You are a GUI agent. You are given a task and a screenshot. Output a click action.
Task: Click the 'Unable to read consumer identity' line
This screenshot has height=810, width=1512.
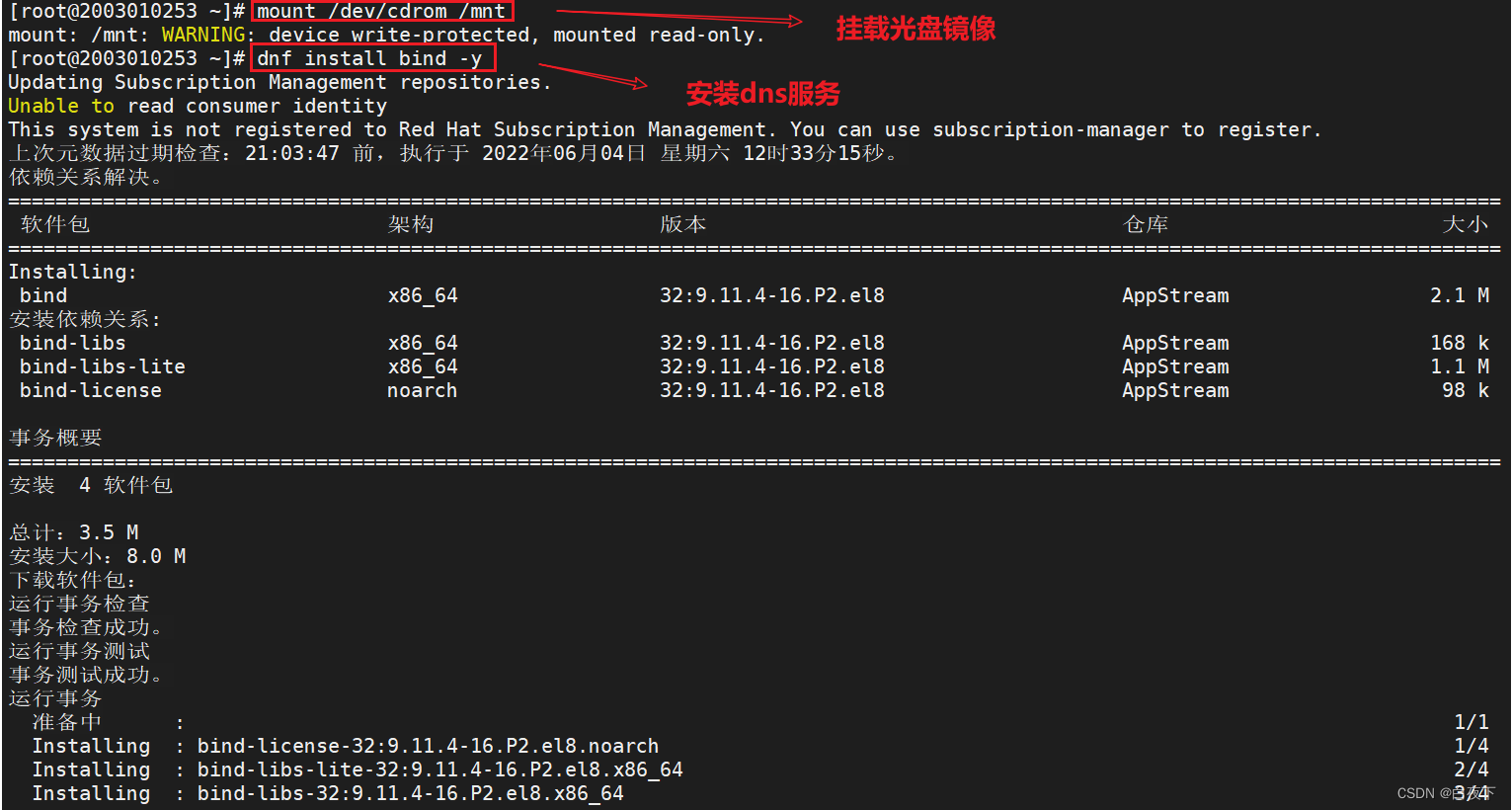point(198,106)
